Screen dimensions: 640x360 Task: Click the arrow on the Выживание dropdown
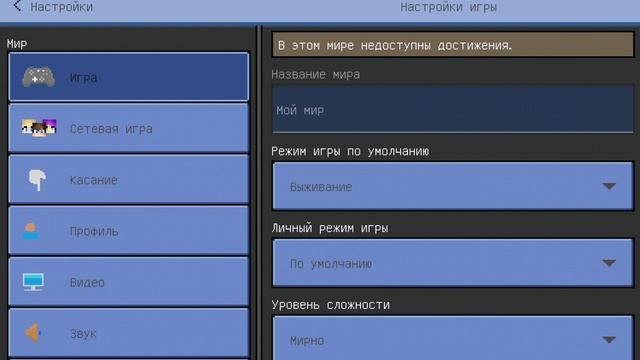pos(609,187)
